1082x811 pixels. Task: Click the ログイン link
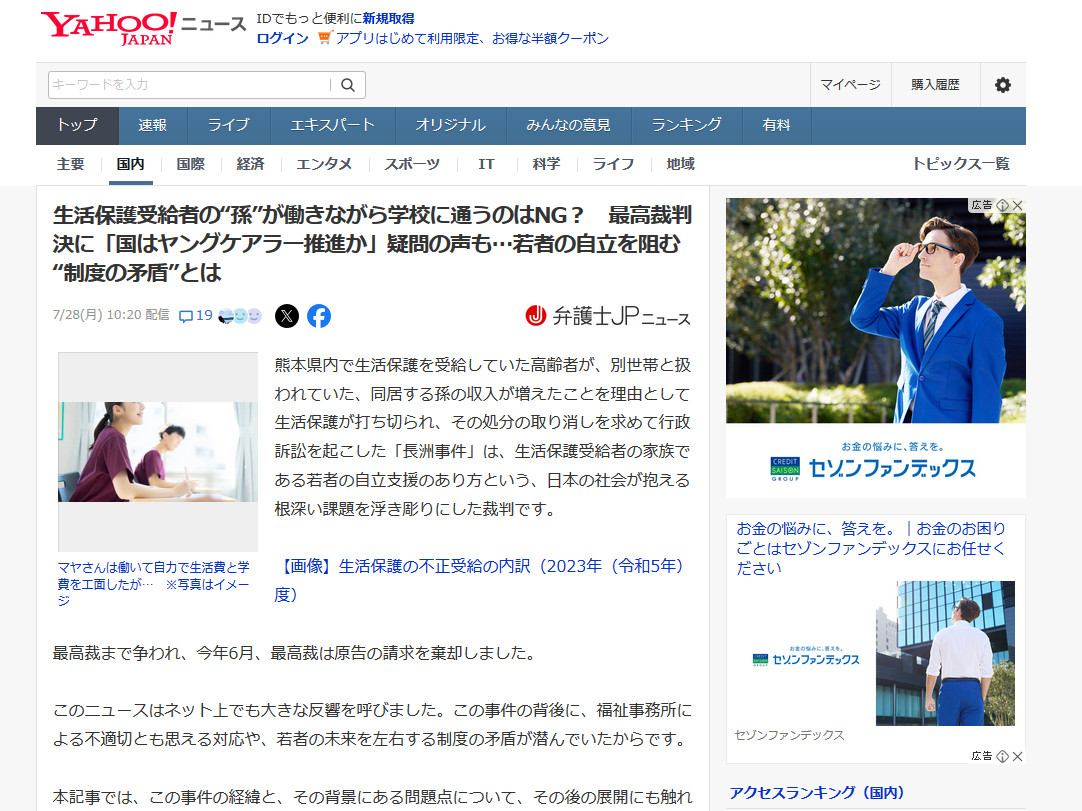point(282,38)
